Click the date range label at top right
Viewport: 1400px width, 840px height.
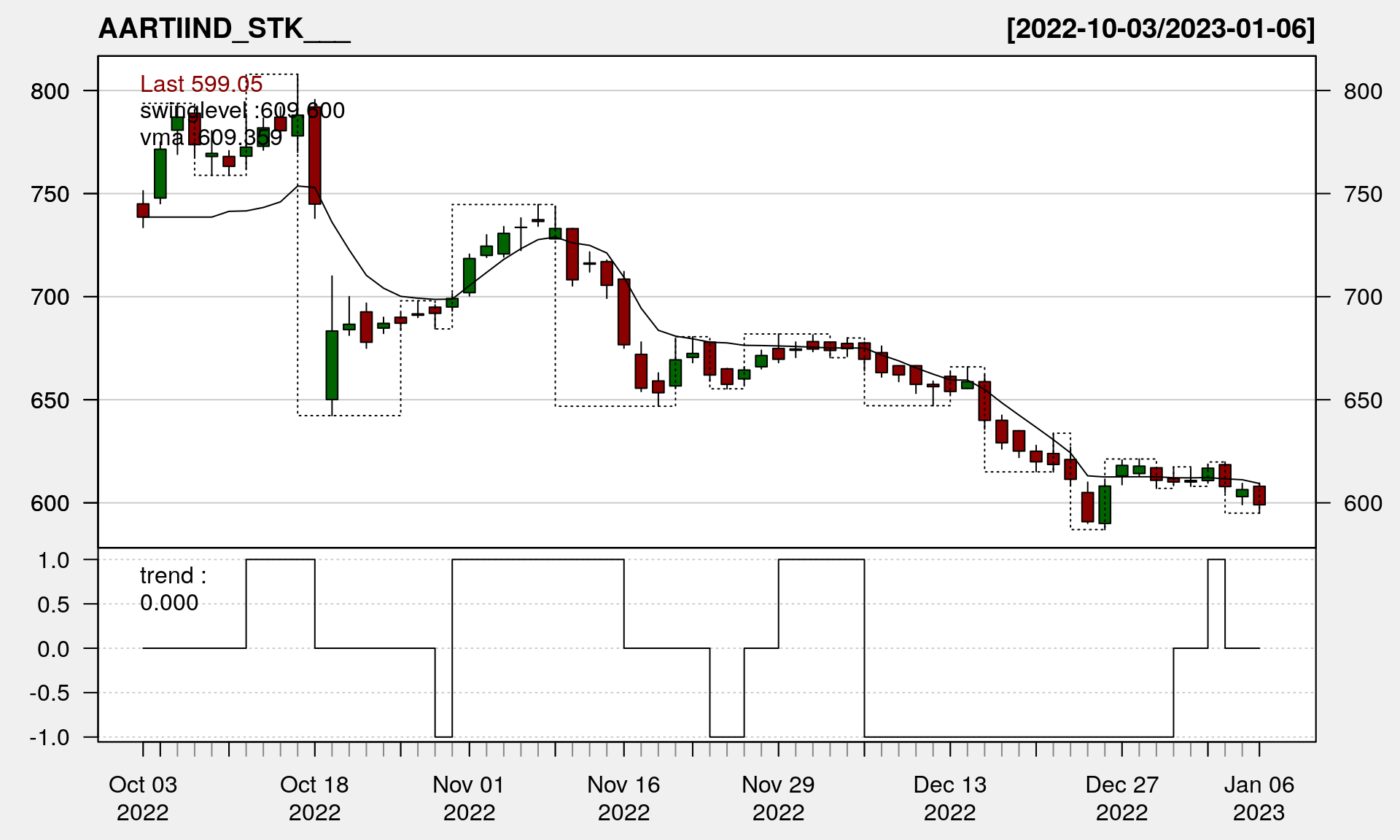tap(1160, 28)
